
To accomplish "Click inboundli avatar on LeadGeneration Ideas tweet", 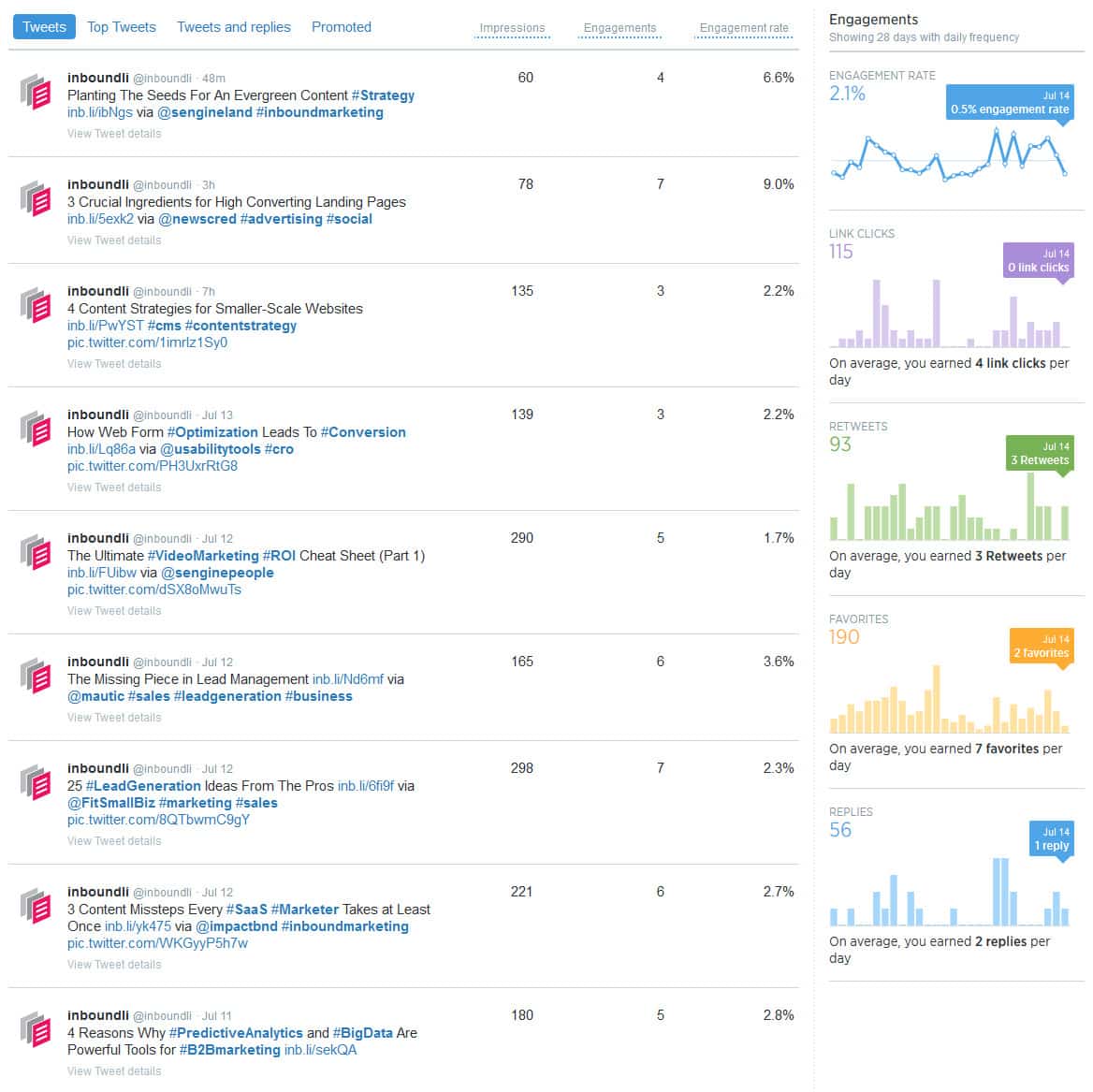I will 36,782.
